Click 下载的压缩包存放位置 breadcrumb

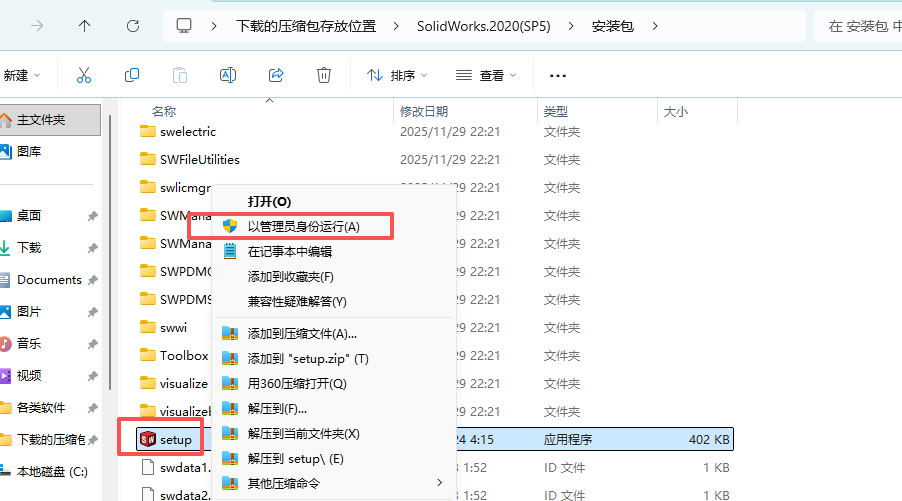(306, 26)
